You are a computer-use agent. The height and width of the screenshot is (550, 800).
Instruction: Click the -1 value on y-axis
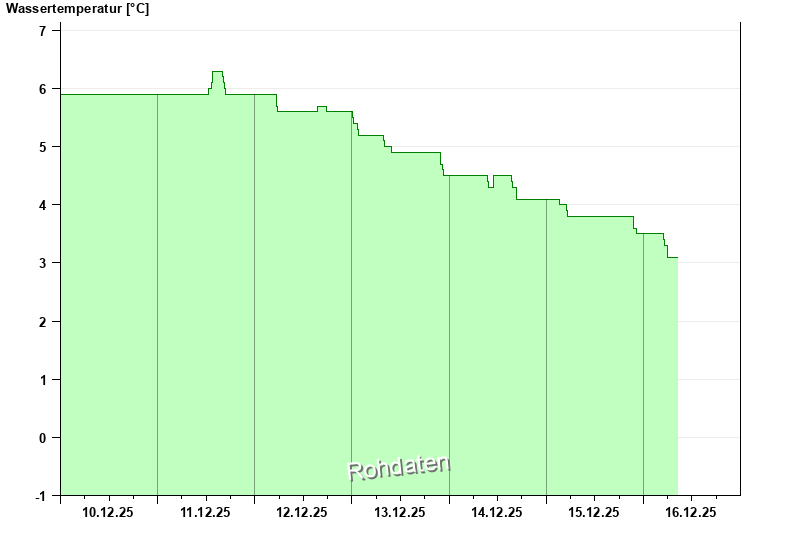coord(40,496)
